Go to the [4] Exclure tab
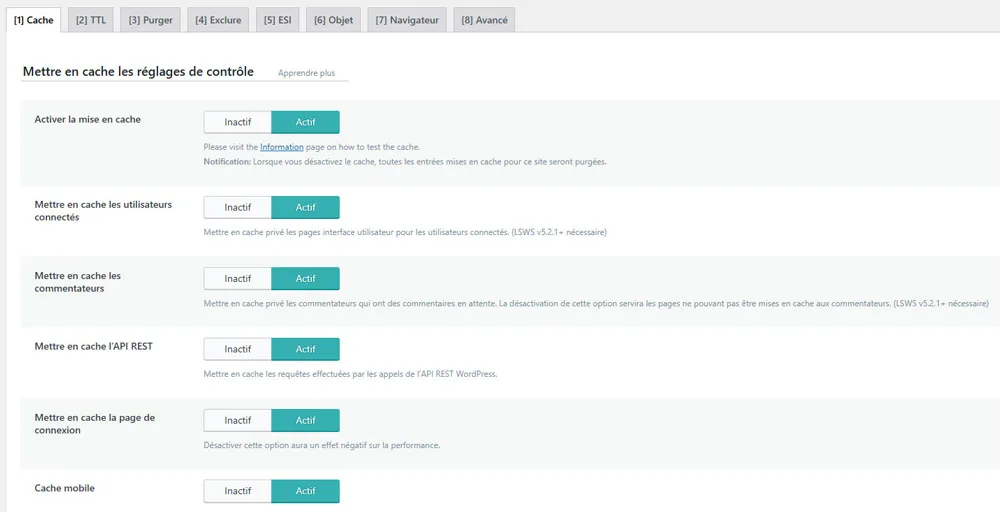Screen dimensions: 1000x512 click(218, 20)
